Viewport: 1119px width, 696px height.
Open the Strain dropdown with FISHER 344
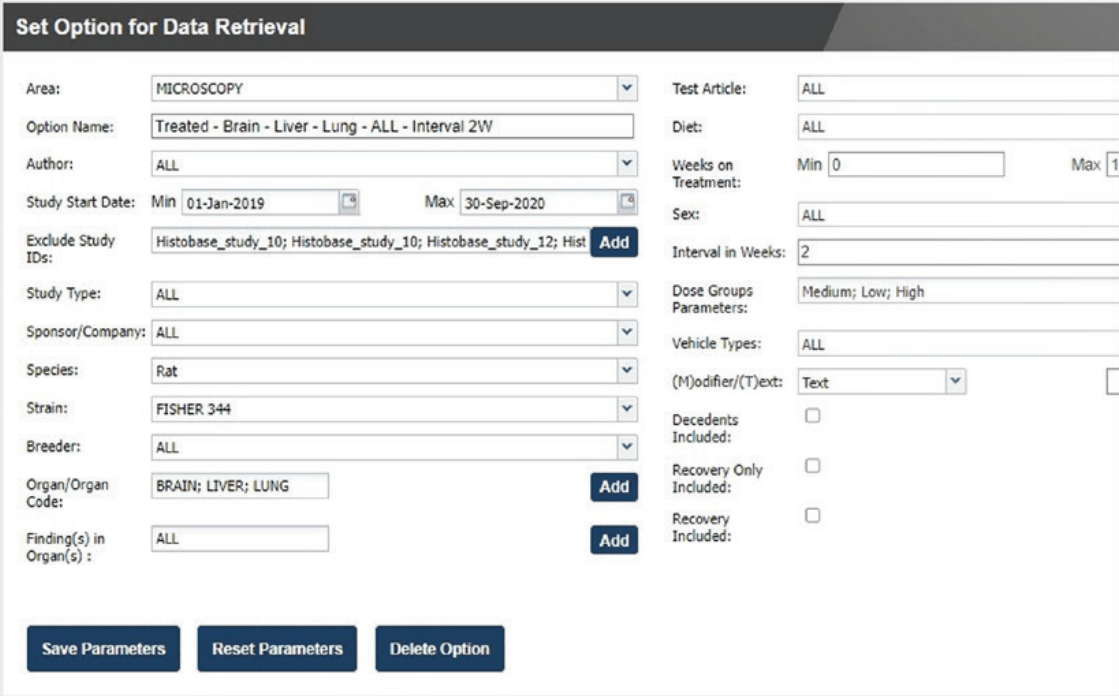pyautogui.click(x=626, y=409)
